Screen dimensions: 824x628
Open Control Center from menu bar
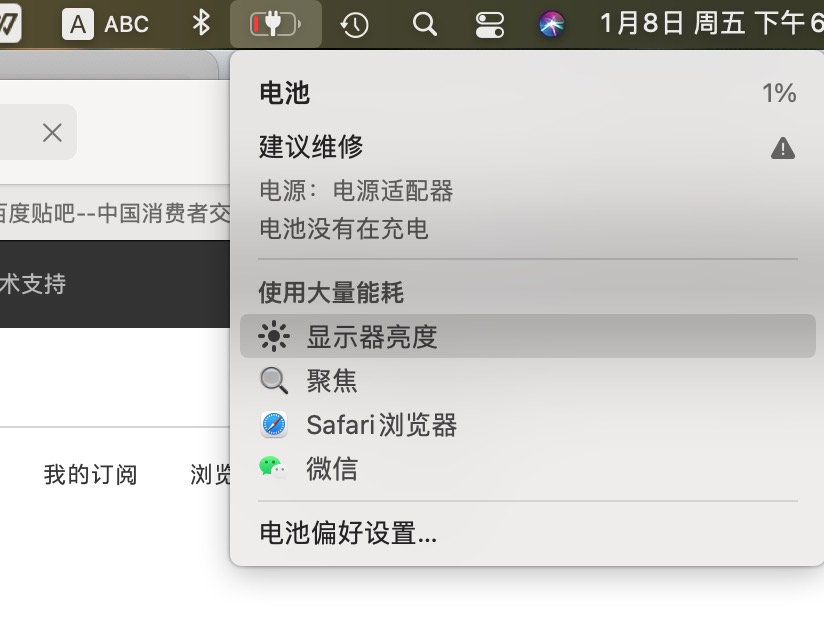click(490, 24)
